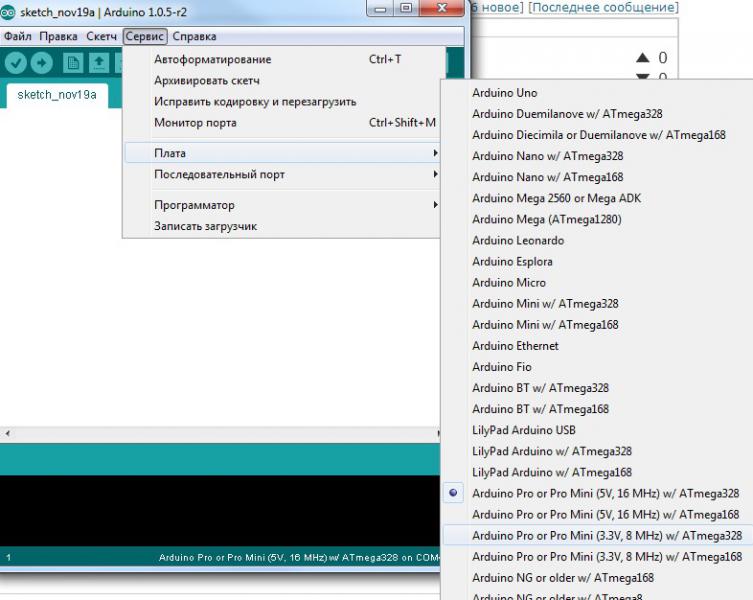Screen dimensions: 753x600
Task: Select Arduino Leonardo board
Action: [597, 241]
